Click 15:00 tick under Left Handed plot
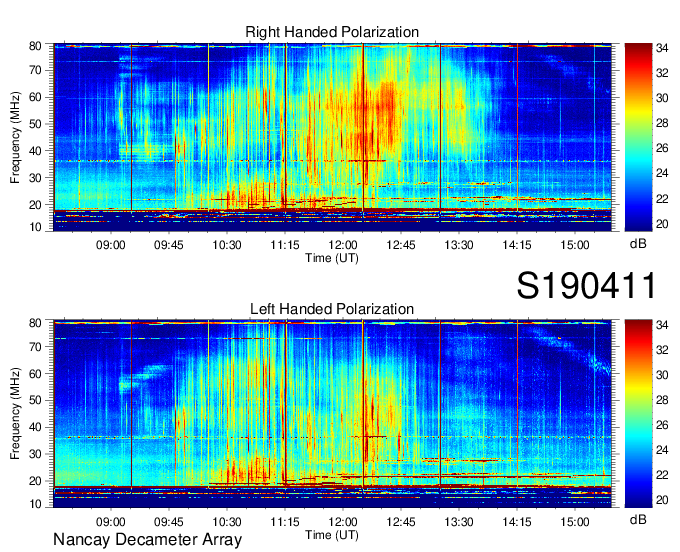Viewport: 680px width, 552px height. (575, 522)
